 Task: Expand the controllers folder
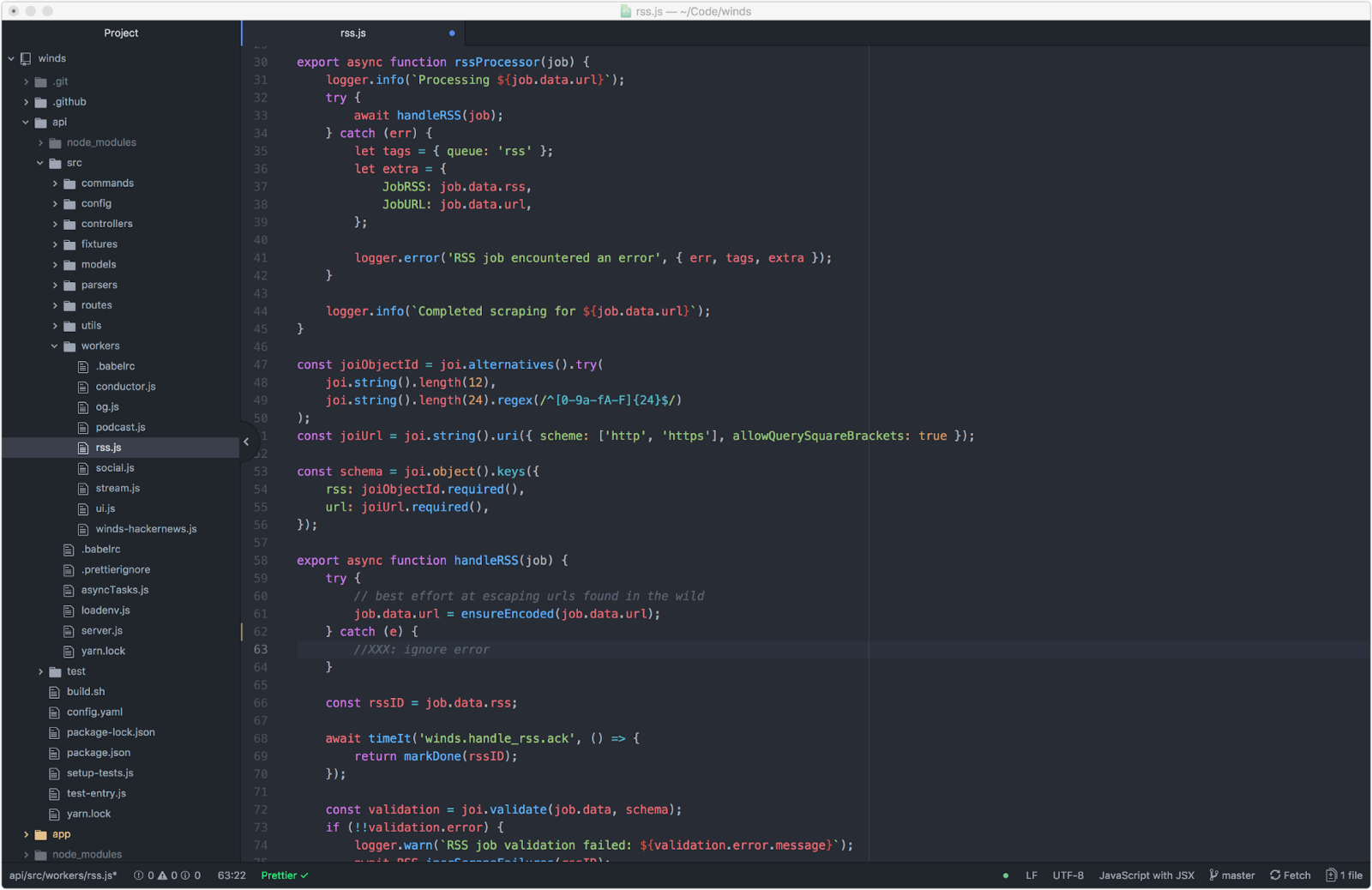(55, 224)
